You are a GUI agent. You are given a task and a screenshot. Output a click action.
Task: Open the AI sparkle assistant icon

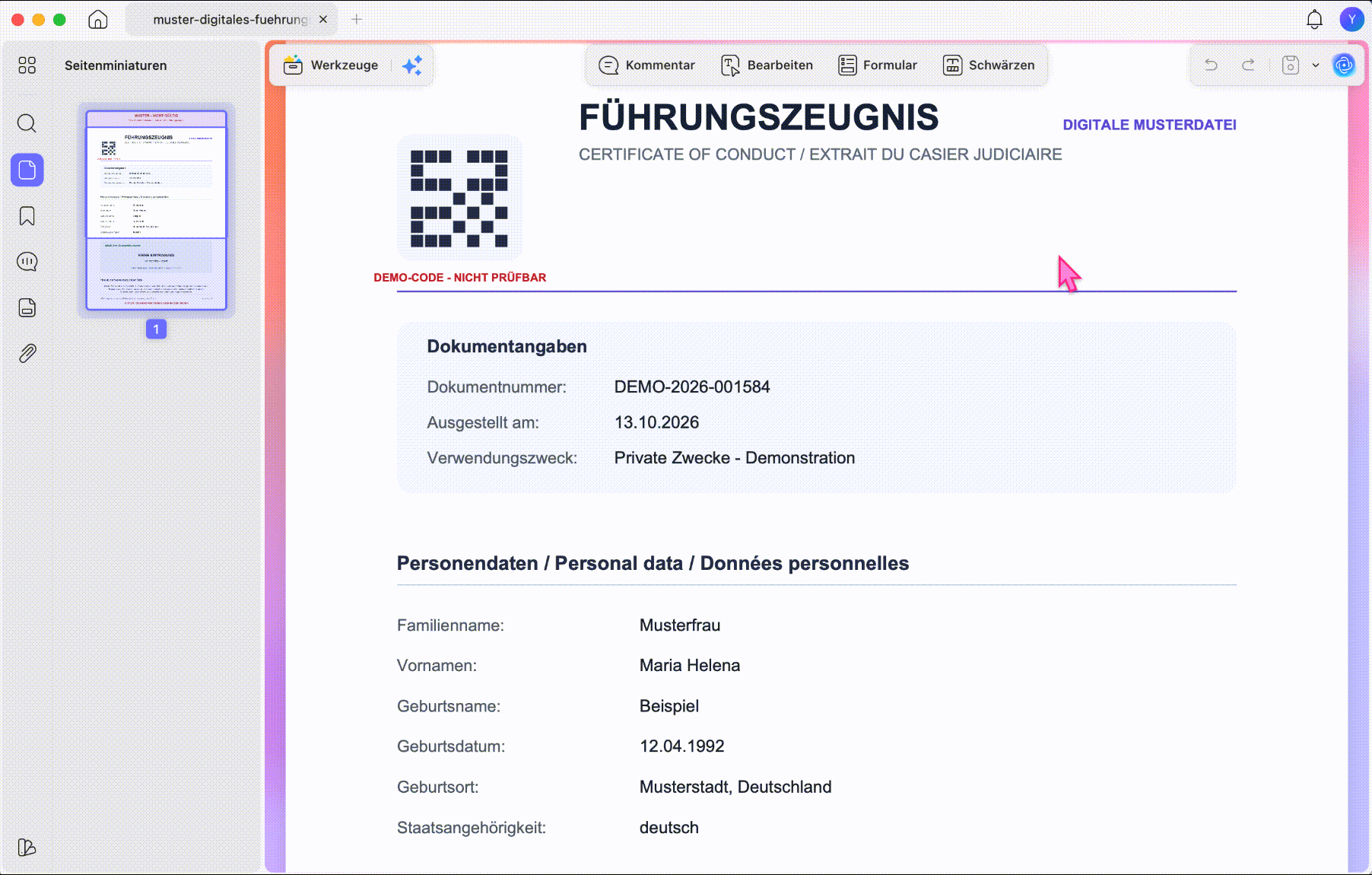(x=412, y=65)
